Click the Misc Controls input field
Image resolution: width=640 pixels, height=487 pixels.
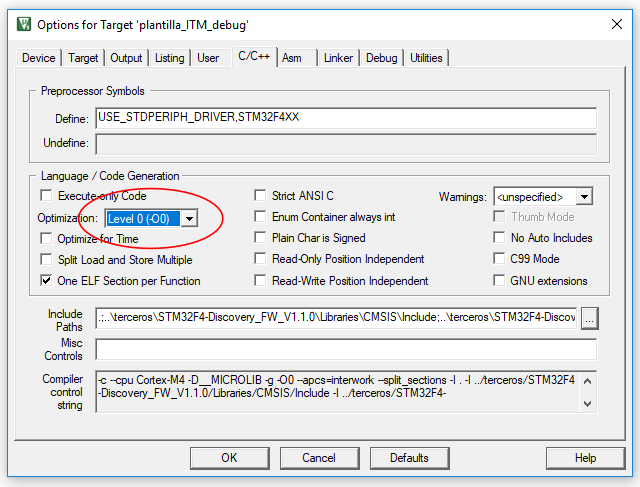[x=346, y=349]
